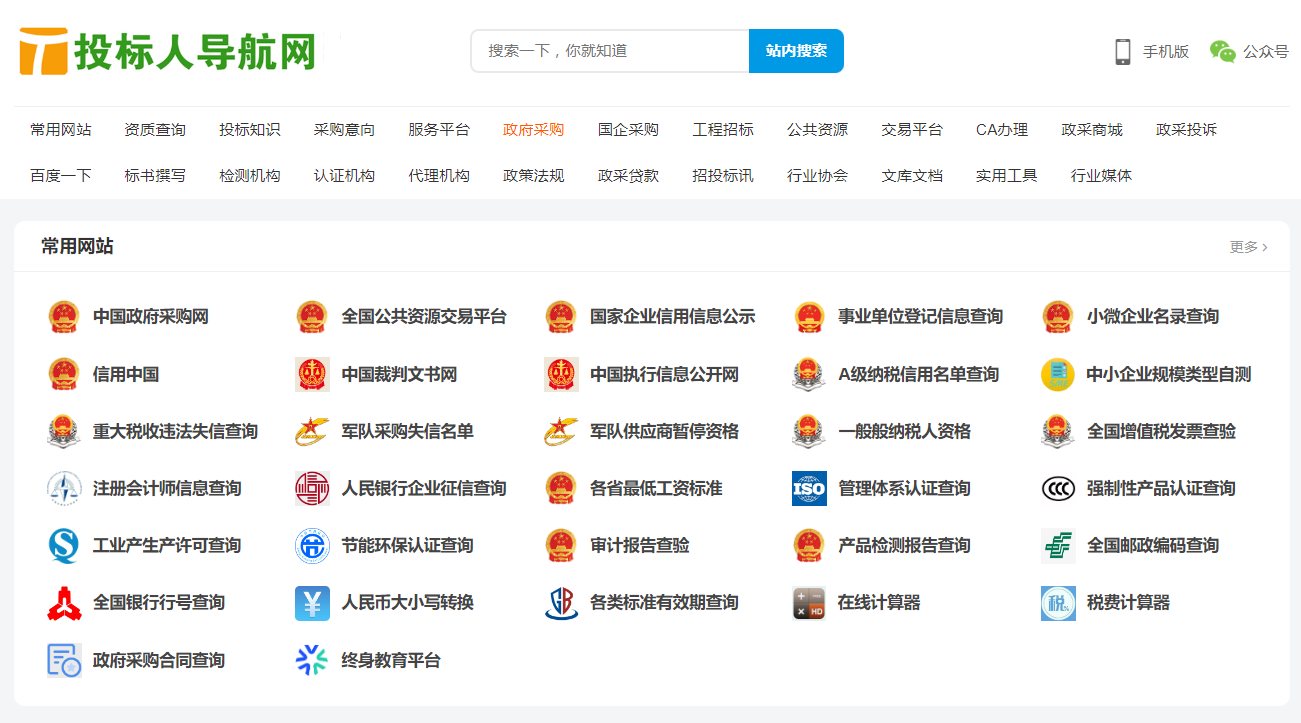
Task: Open the 交易平台 navigation tab
Action: click(912, 130)
